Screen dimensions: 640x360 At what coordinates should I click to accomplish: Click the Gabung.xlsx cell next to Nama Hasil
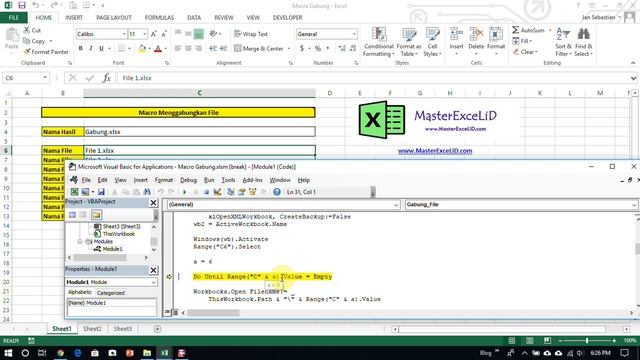[200, 131]
